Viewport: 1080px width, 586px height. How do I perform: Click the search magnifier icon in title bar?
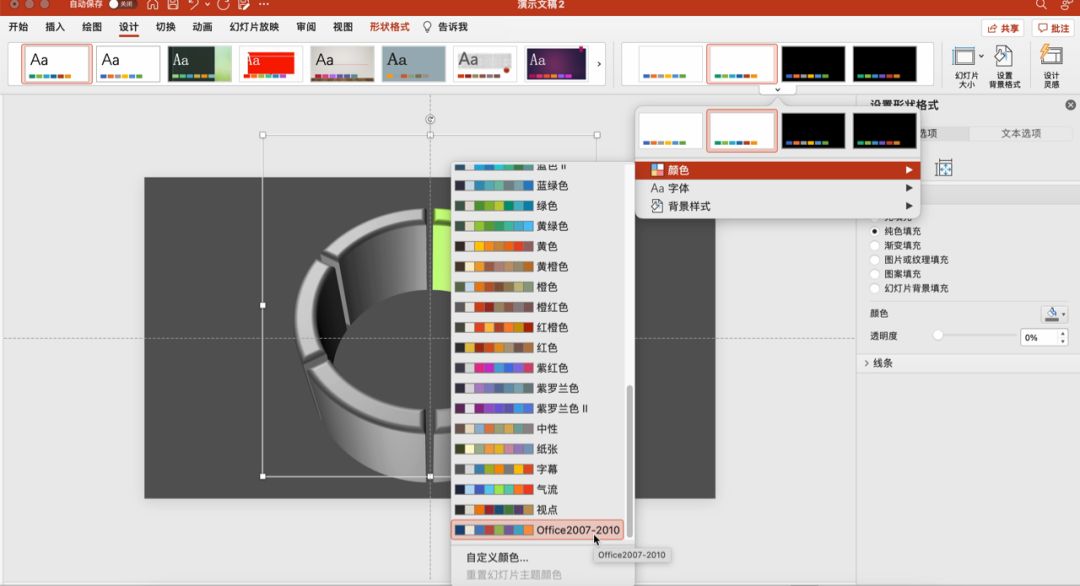1041,5
